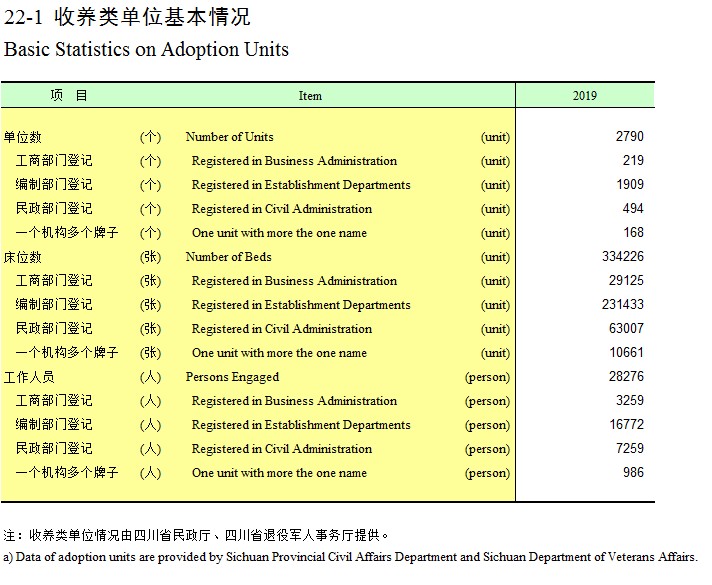Screen dimensions: 712x585
Task: Select the English footnote about Sichuan Provincial Civil Affairs
Action: [x=350, y=557]
